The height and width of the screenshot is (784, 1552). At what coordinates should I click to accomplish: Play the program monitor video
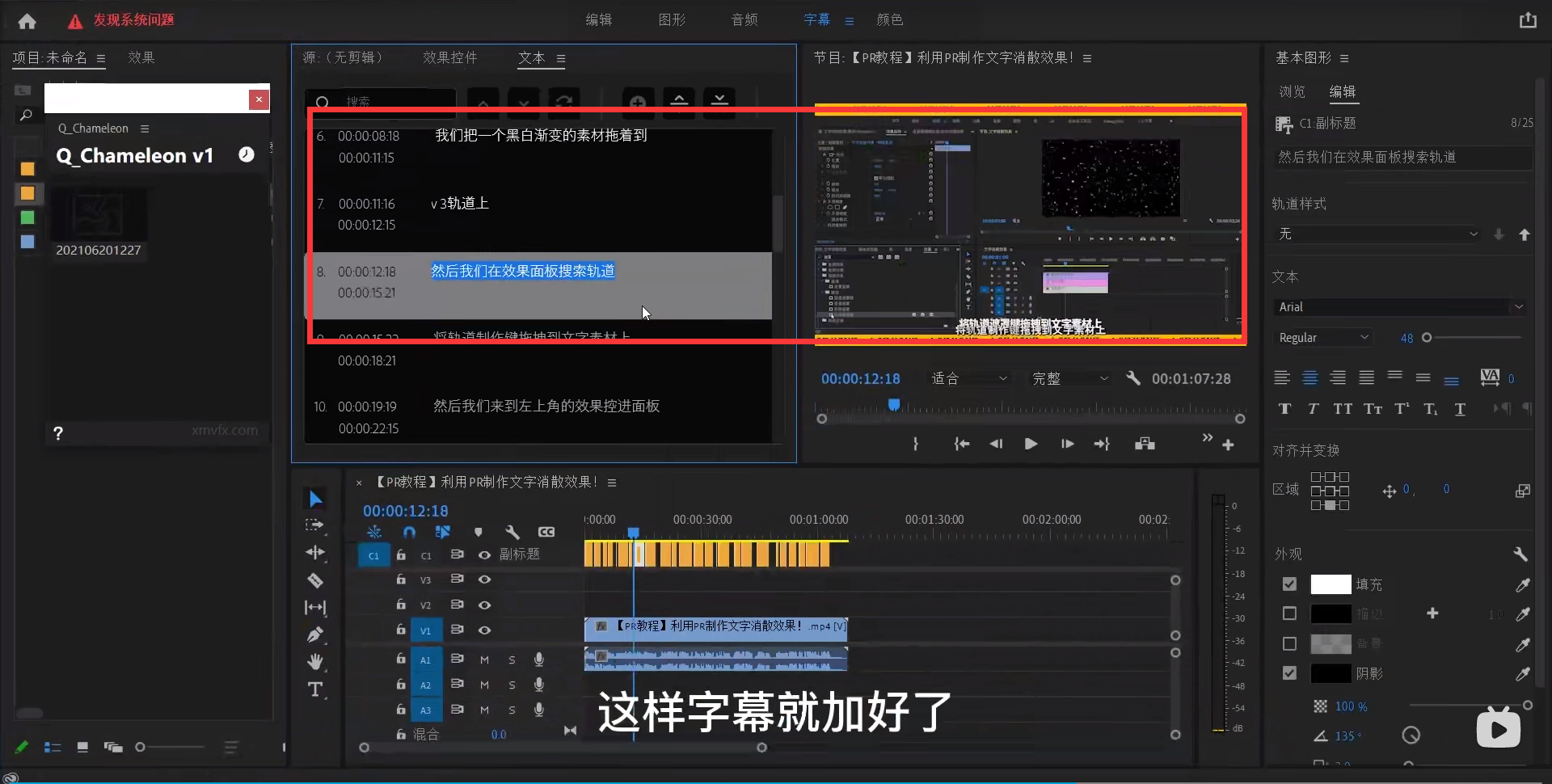point(1031,444)
